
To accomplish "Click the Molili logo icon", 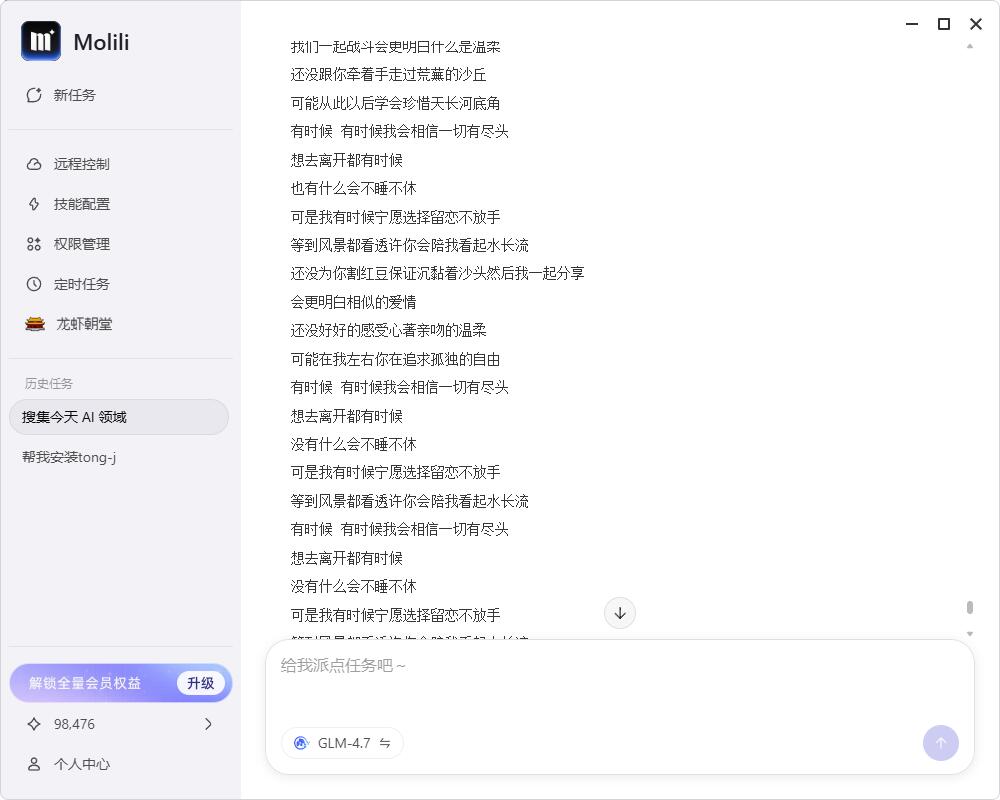I will click(x=41, y=41).
